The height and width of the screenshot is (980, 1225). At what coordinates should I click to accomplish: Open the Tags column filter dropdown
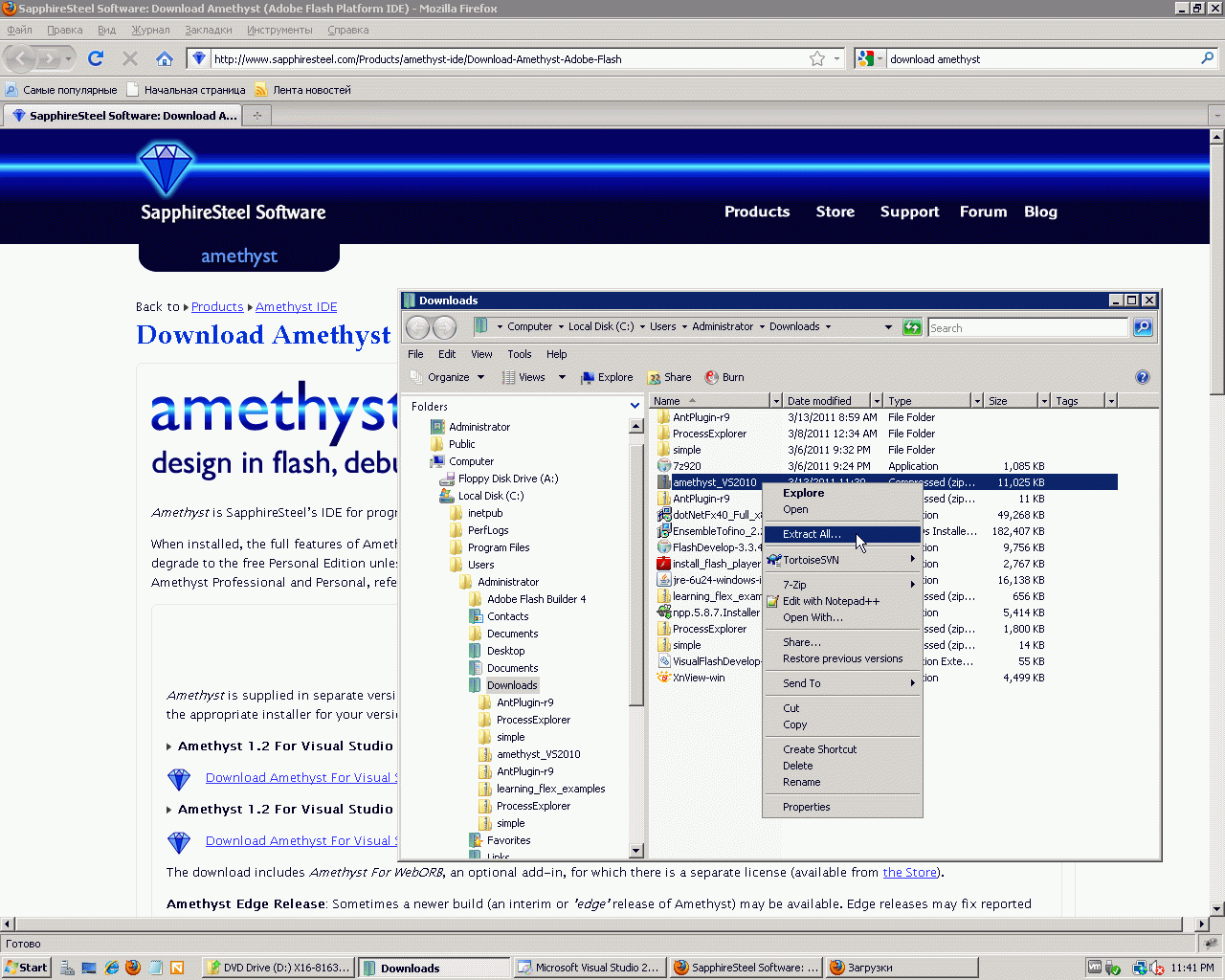(1111, 401)
